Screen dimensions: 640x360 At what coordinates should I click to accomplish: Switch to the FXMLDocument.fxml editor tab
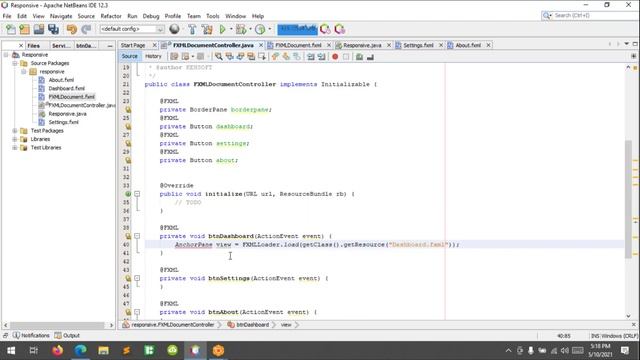coord(298,45)
